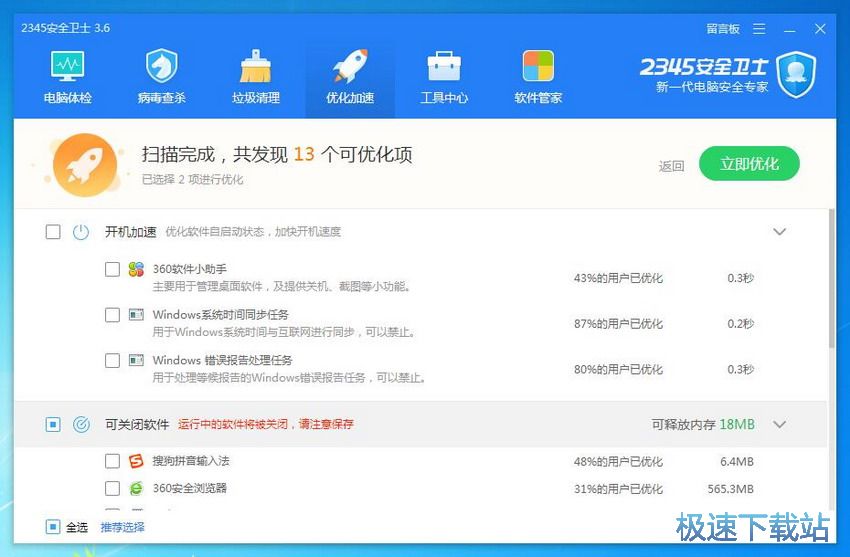Click the Windows系统时间同步任务 icon
Viewport: 850px width, 557px height.
pyautogui.click(x=136, y=314)
